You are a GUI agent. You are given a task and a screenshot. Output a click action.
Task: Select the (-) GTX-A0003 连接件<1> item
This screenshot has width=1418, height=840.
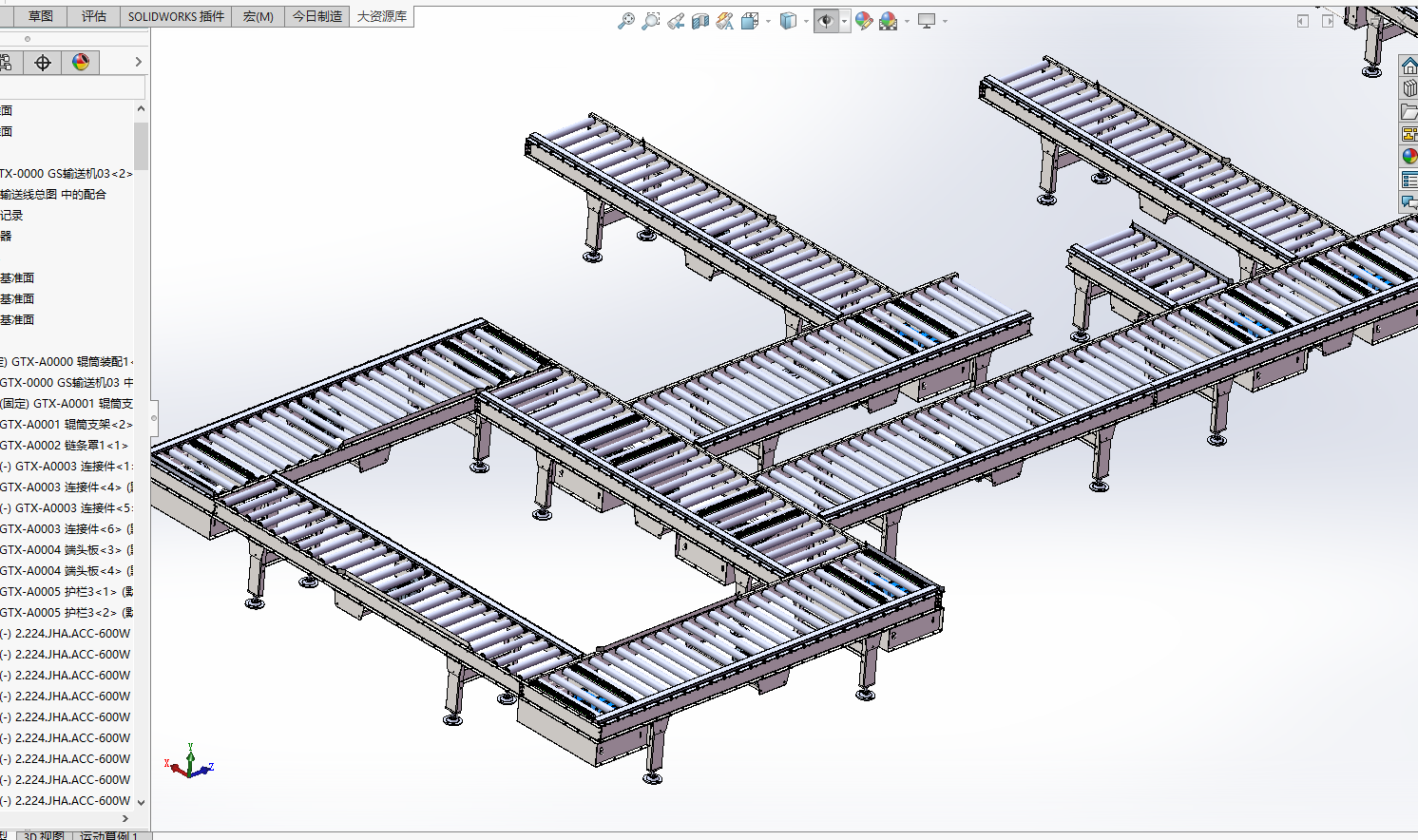tap(67, 467)
